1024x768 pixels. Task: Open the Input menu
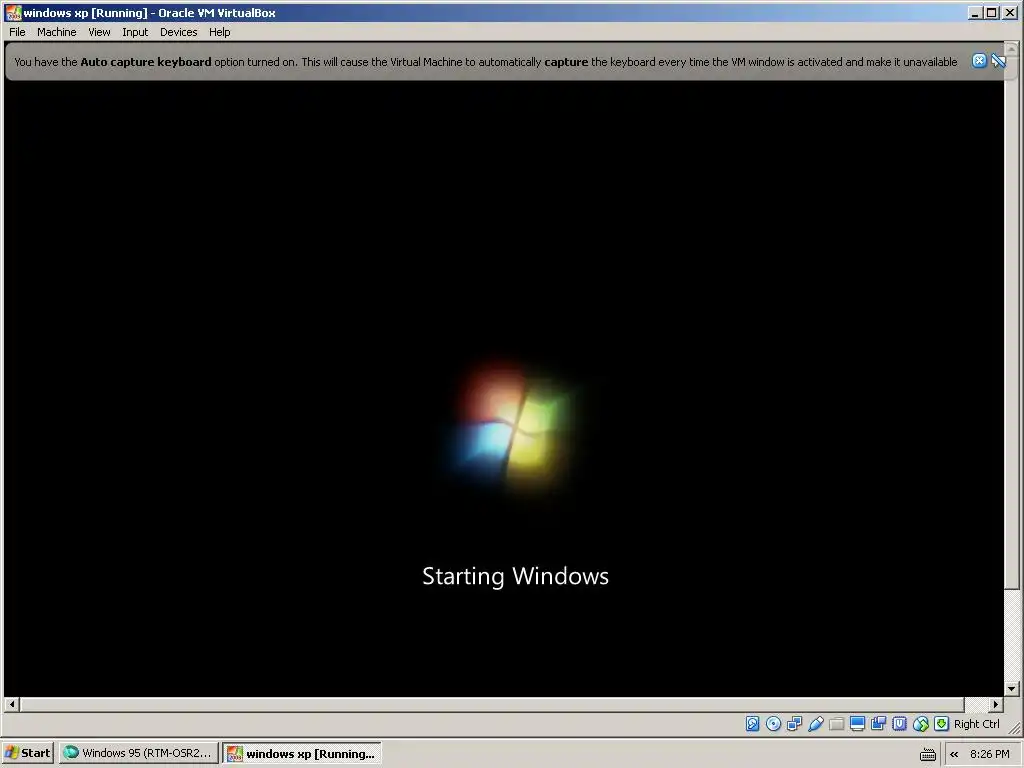(x=135, y=32)
